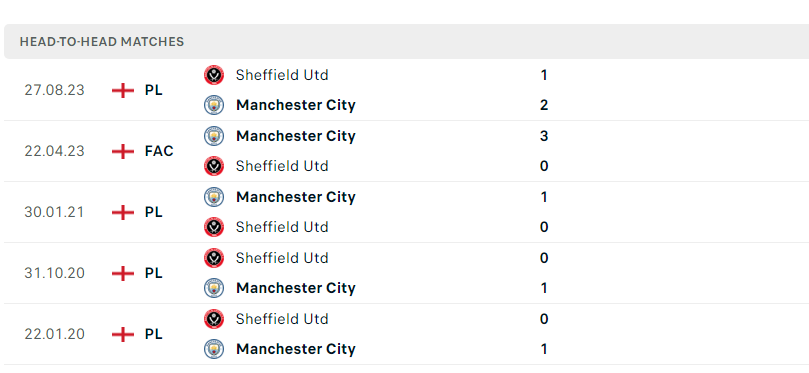Click Sheffield Utd score 1 in top match
The height and width of the screenshot is (373, 809).
click(x=544, y=75)
